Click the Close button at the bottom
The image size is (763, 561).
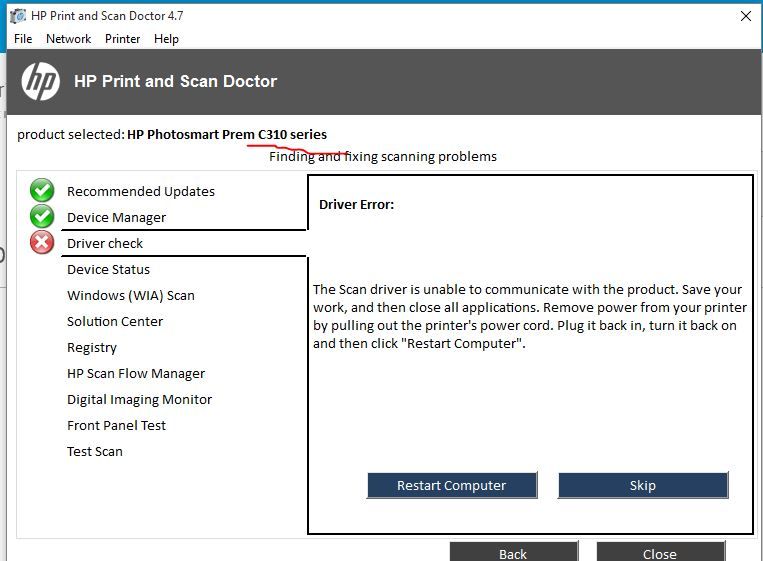tap(660, 552)
